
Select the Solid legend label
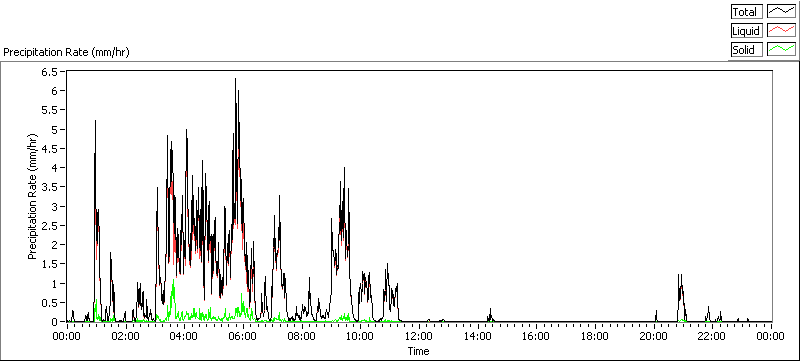pos(747,49)
